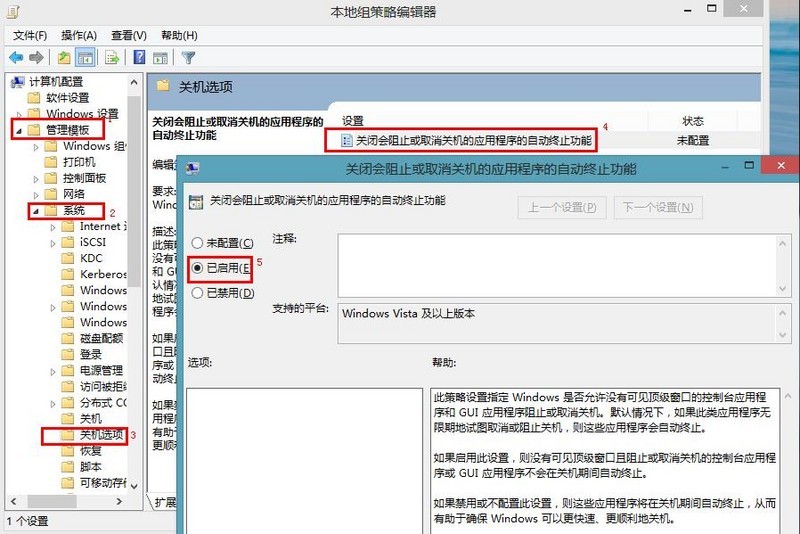Click the 上一个设置(P) button
The image size is (800, 534).
click(x=562, y=208)
